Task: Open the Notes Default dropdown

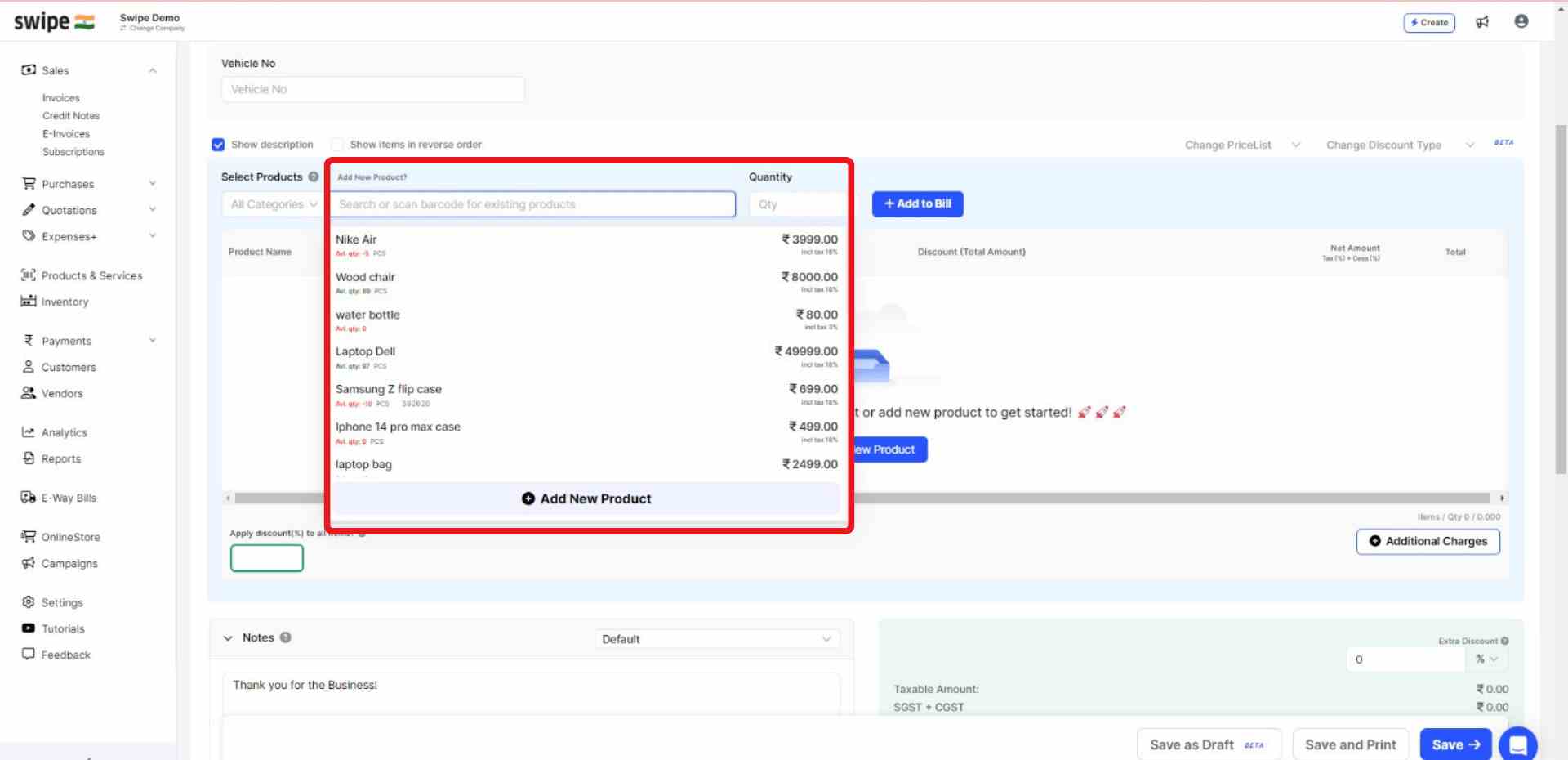Action: 717,639
